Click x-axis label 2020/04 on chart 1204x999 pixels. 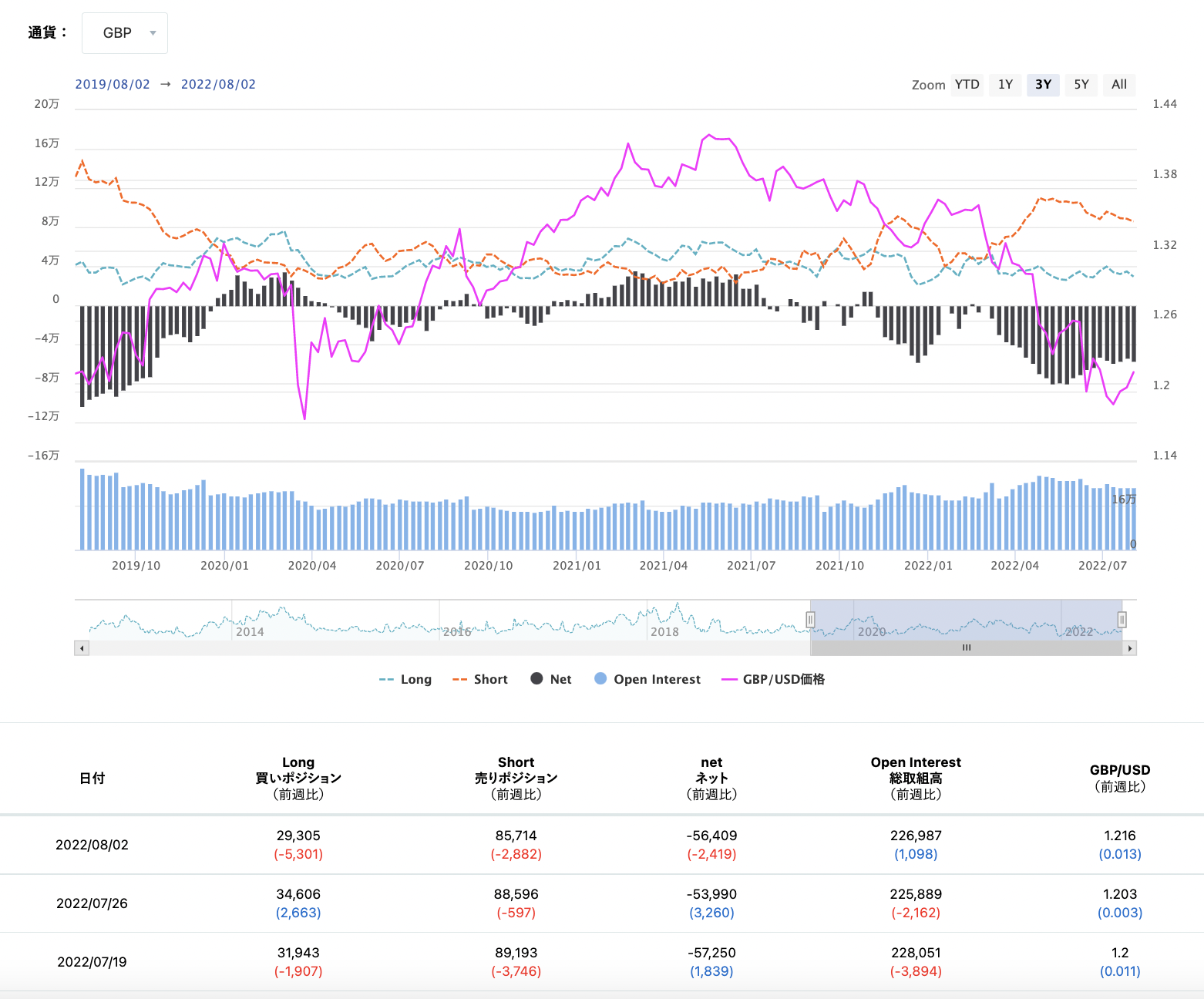(x=312, y=566)
